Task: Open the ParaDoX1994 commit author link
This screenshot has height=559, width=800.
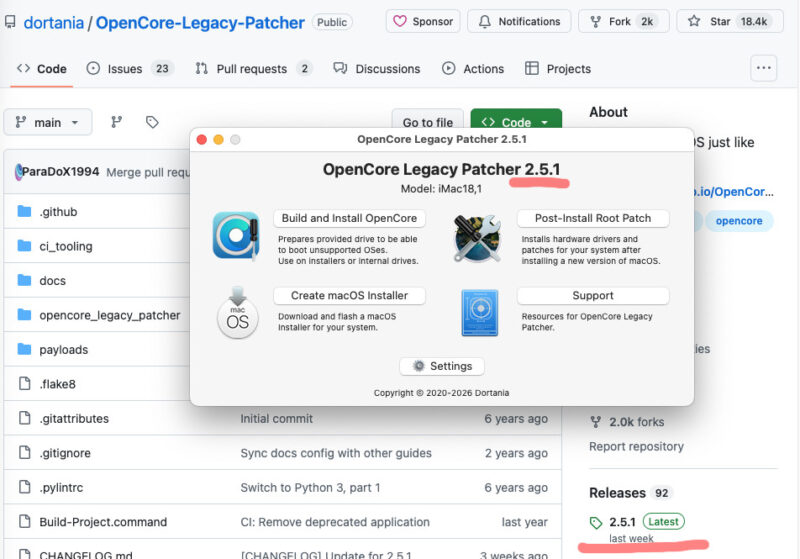Action: coord(60,172)
